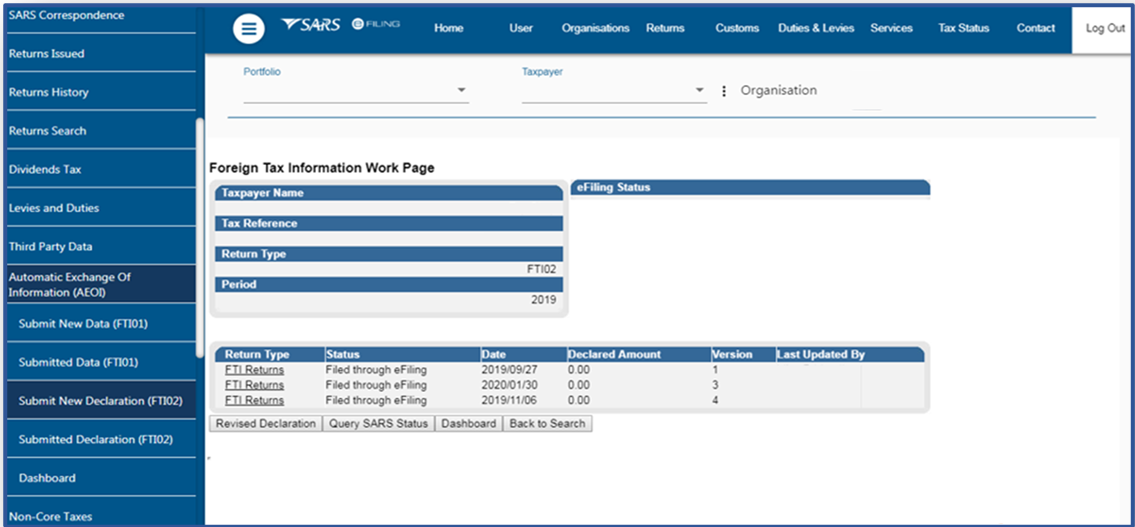Click the Back to Search button
Screen dimensions: 1135x527
547,424
